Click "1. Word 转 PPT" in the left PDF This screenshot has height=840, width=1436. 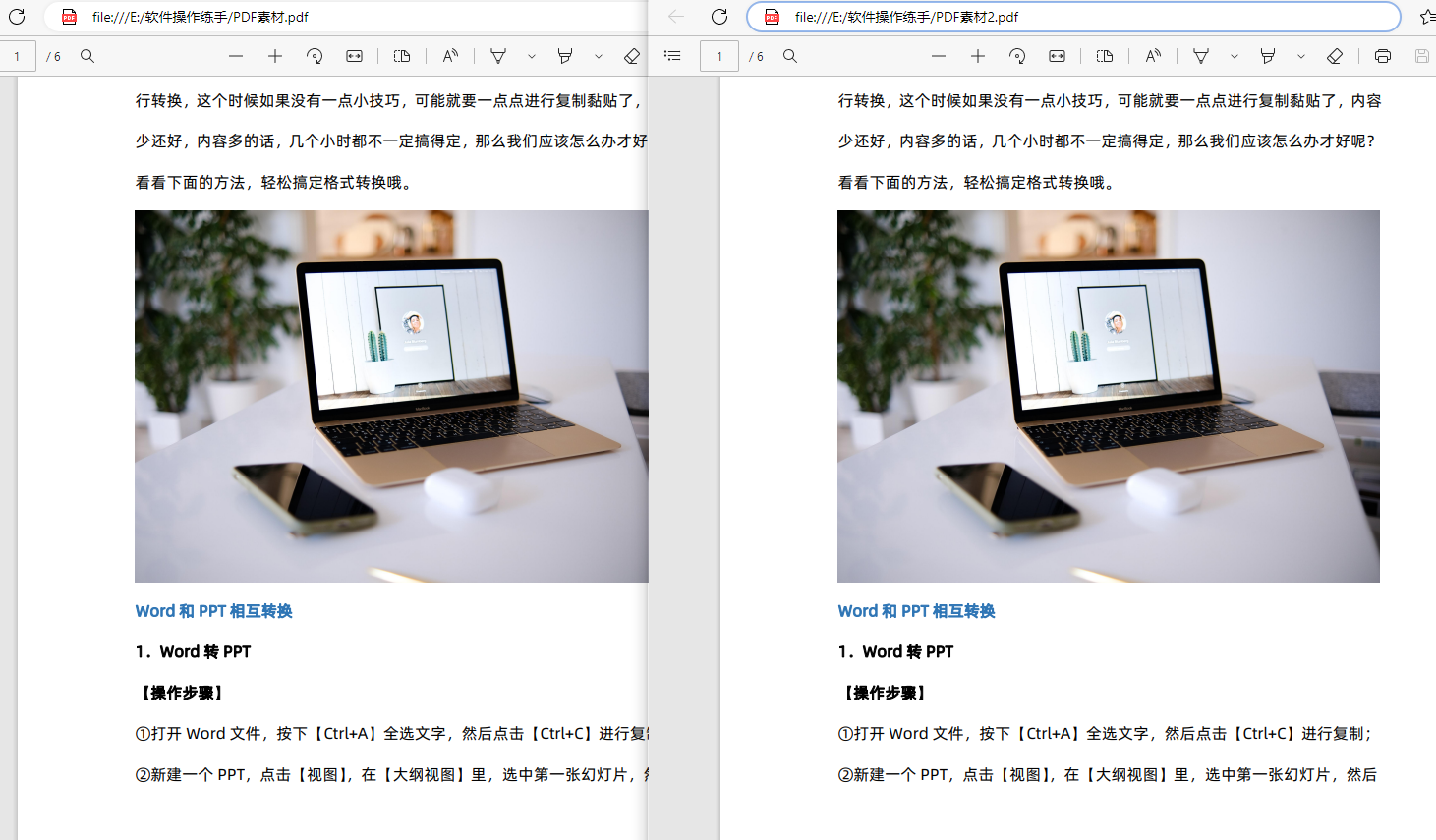194,652
